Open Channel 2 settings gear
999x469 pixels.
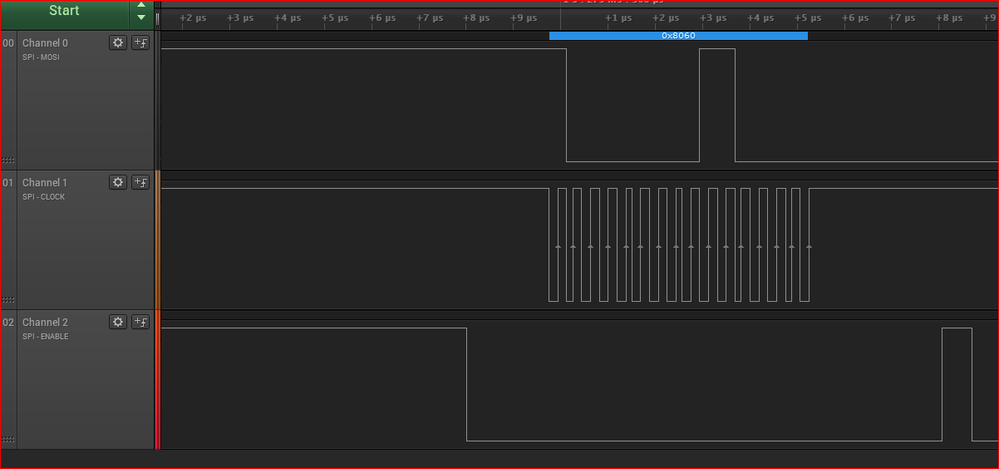[x=118, y=322]
